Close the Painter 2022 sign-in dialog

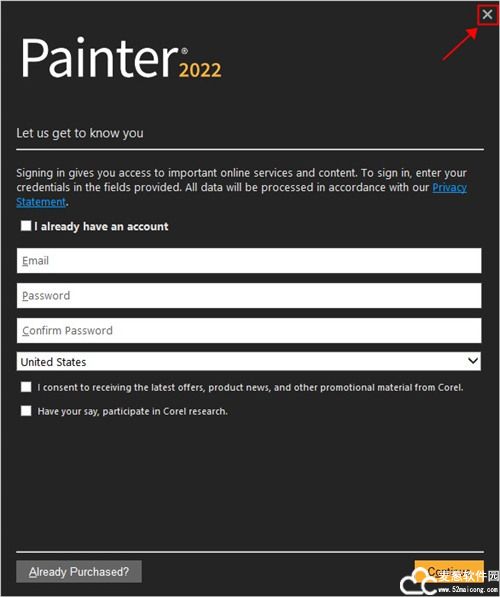[487, 15]
